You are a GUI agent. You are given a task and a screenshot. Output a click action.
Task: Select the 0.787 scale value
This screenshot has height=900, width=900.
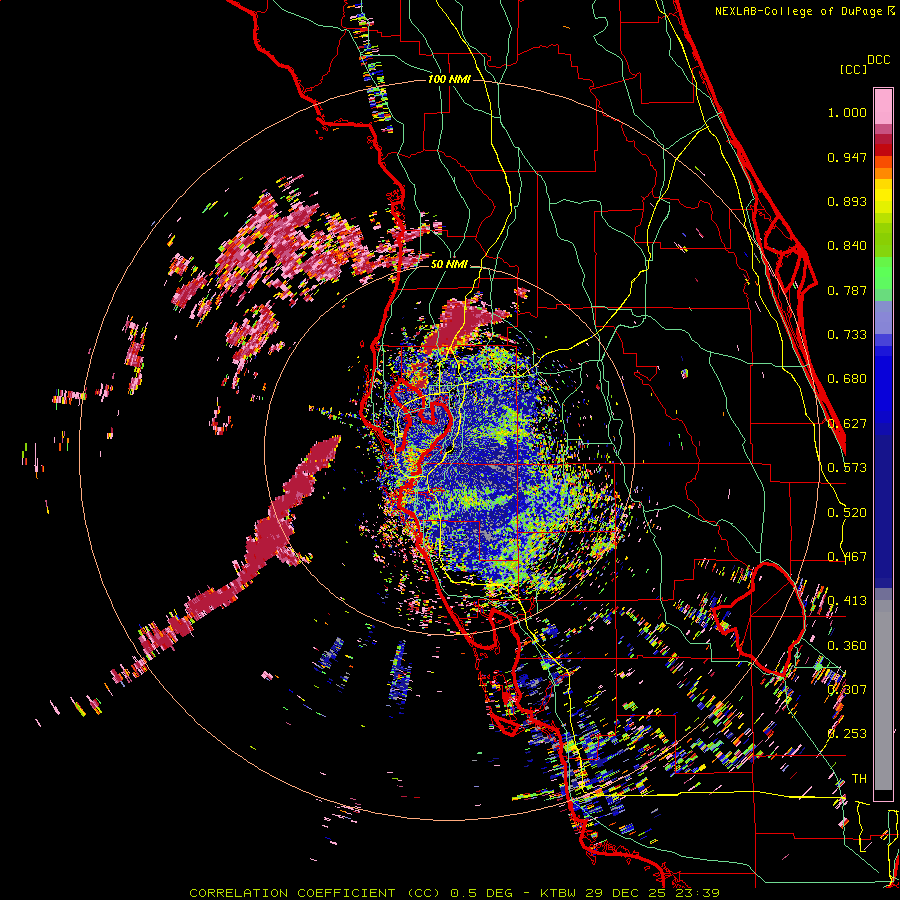[x=847, y=290]
